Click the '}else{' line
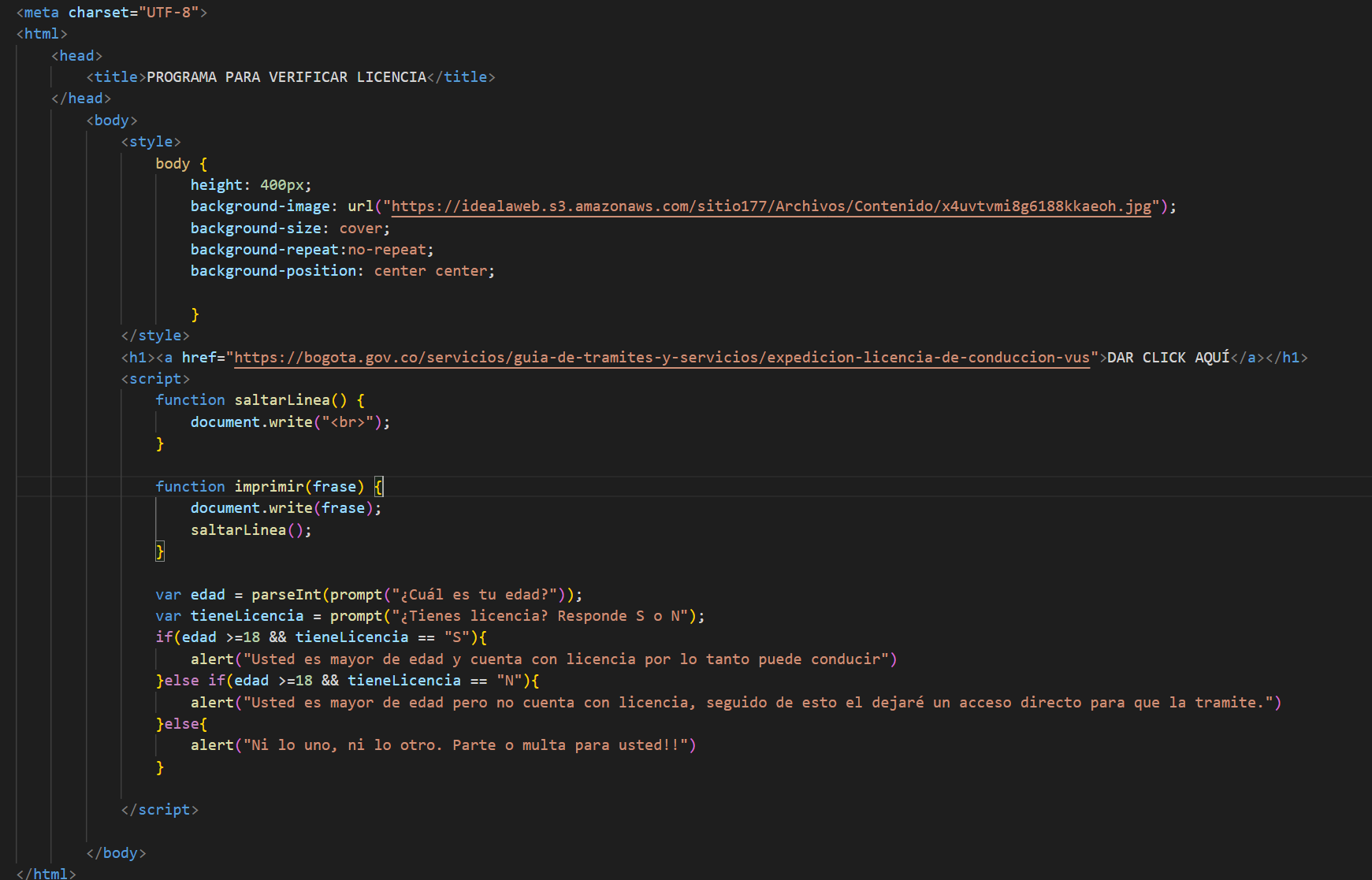This screenshot has height=880, width=1372. pyautogui.click(x=182, y=724)
